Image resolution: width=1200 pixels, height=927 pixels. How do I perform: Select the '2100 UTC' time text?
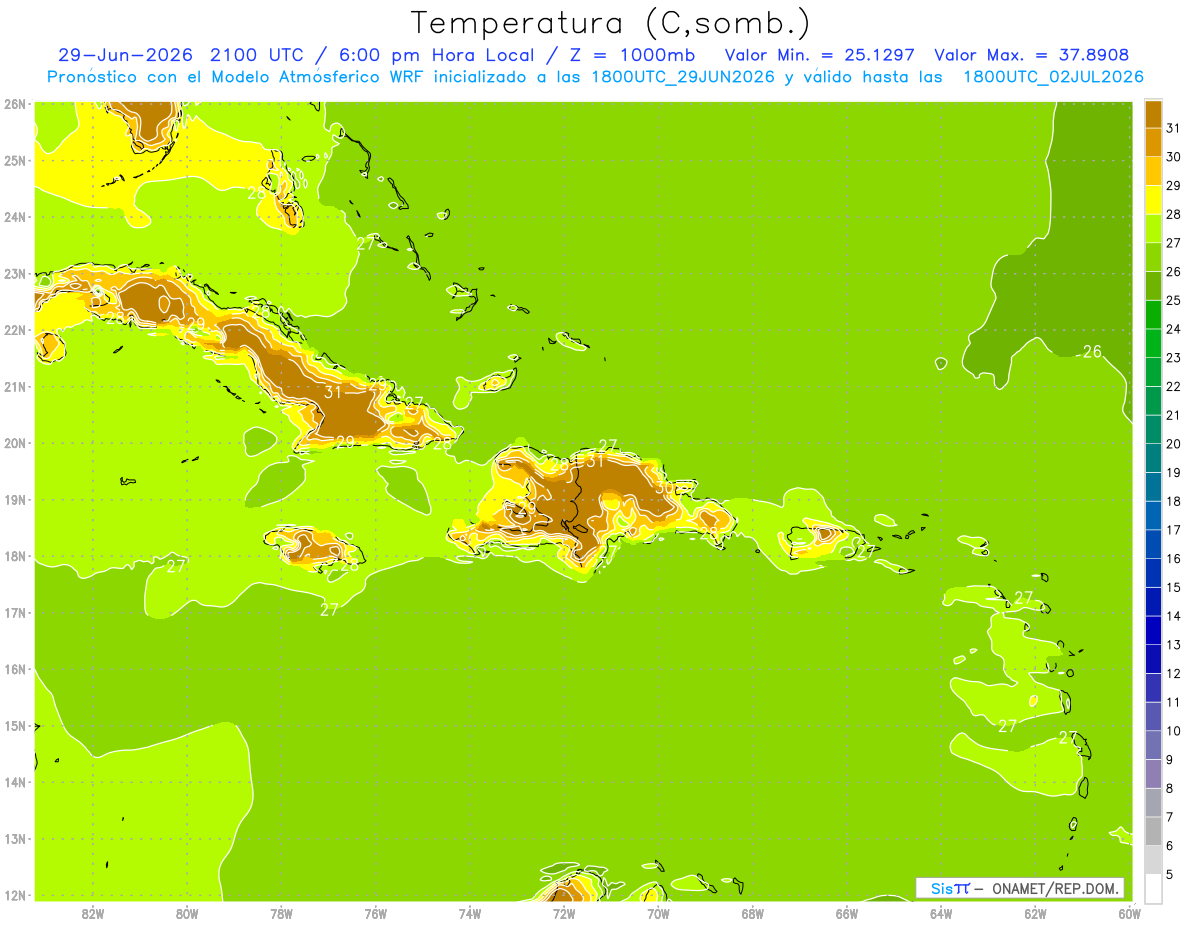tap(257, 54)
